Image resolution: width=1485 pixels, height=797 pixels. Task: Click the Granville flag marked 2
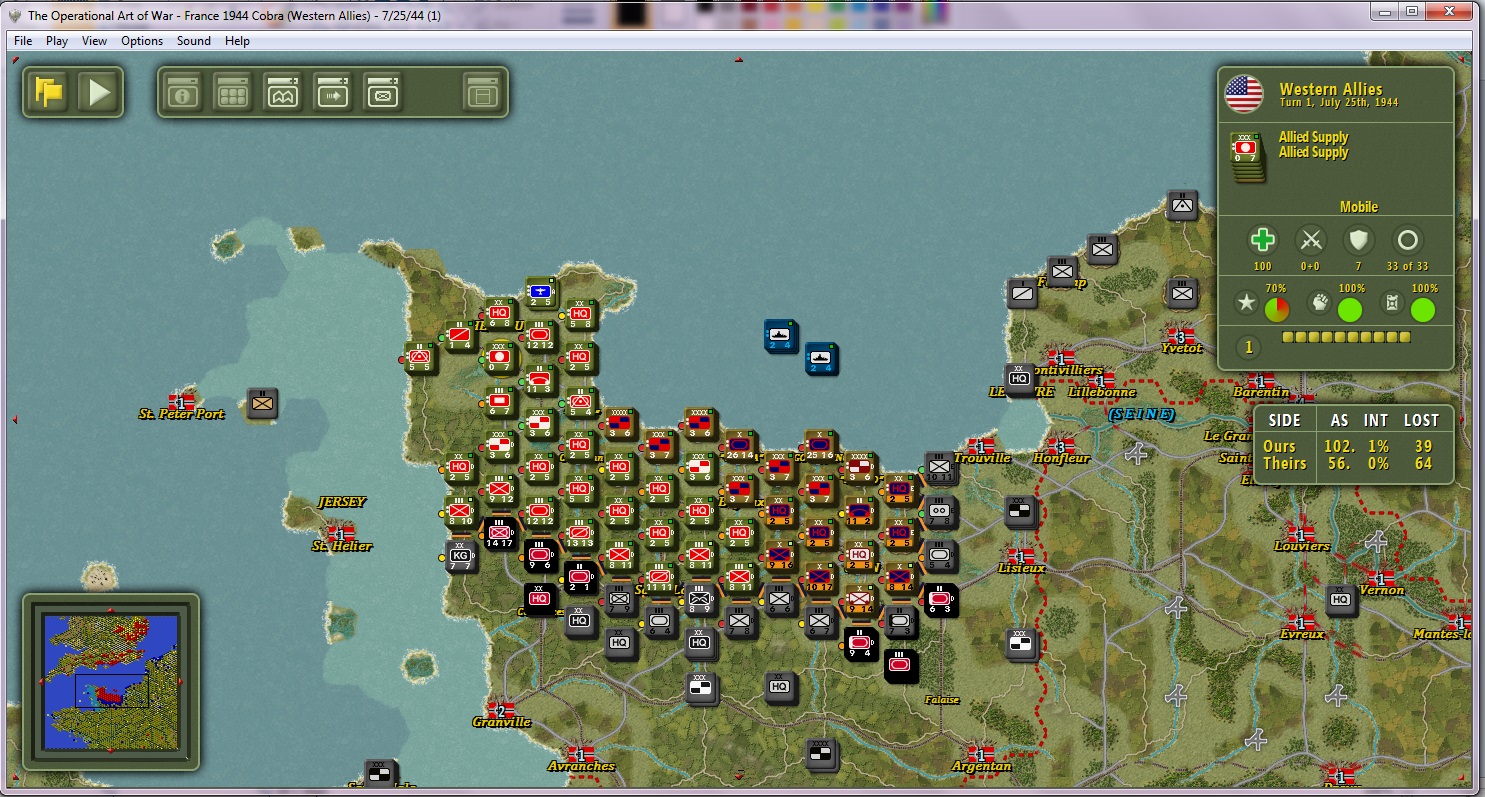coord(501,710)
